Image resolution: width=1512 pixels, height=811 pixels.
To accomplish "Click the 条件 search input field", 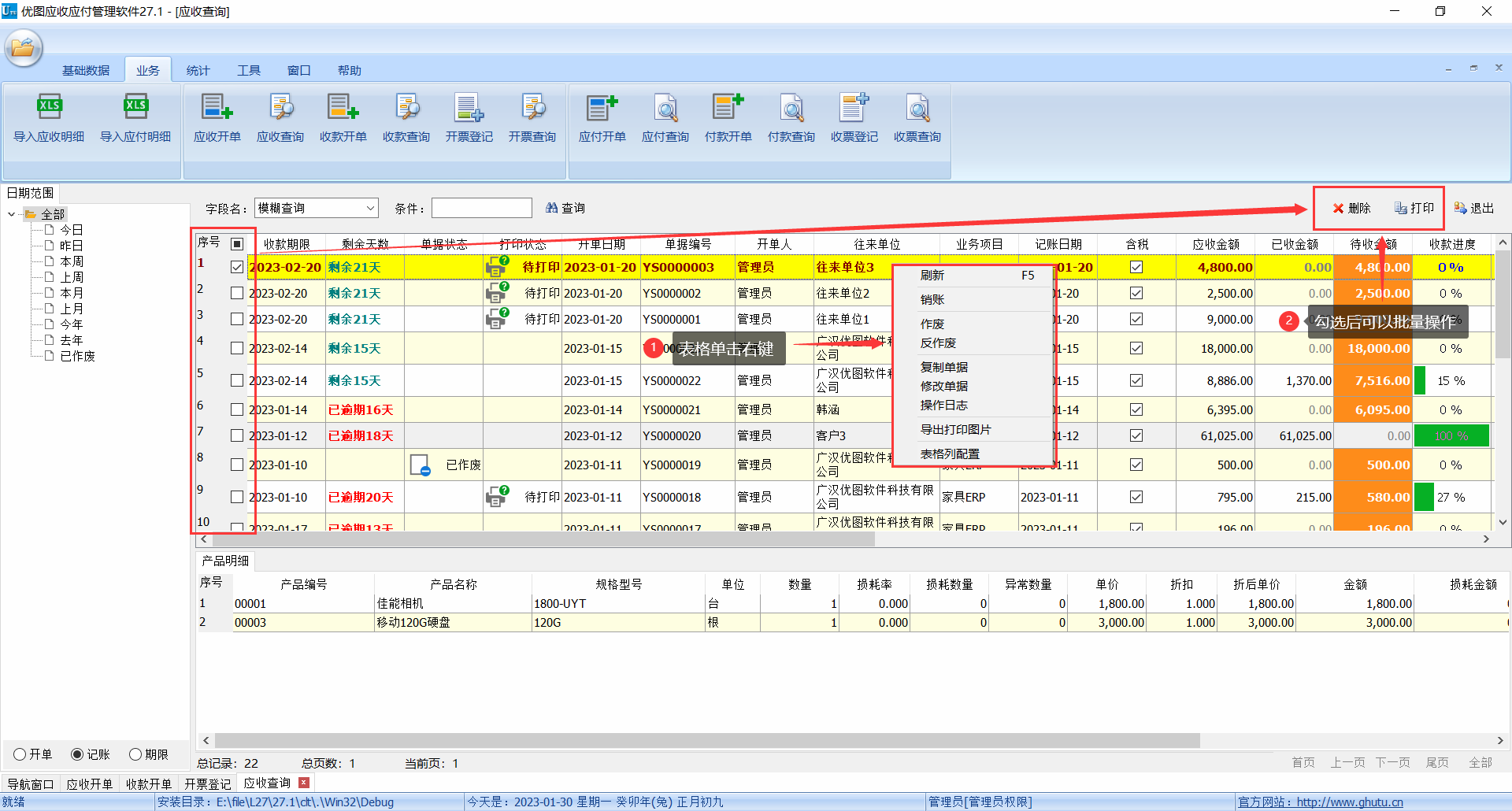I will [481, 208].
